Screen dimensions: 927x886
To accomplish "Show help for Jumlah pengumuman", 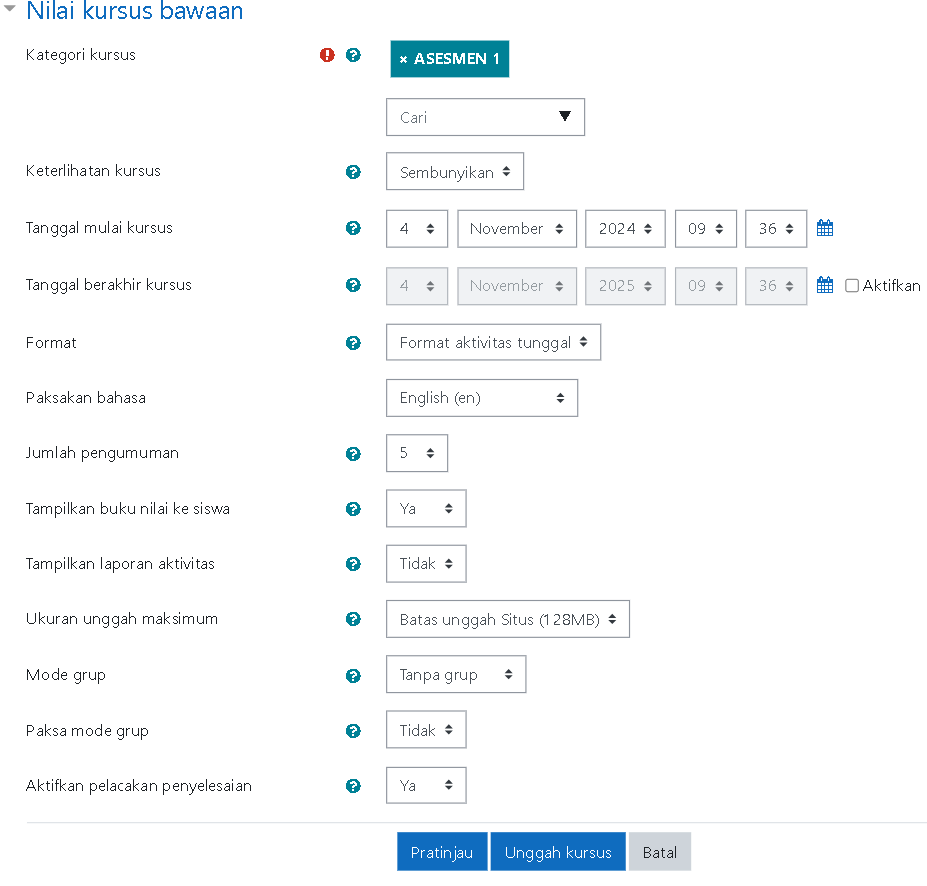I will click(353, 454).
